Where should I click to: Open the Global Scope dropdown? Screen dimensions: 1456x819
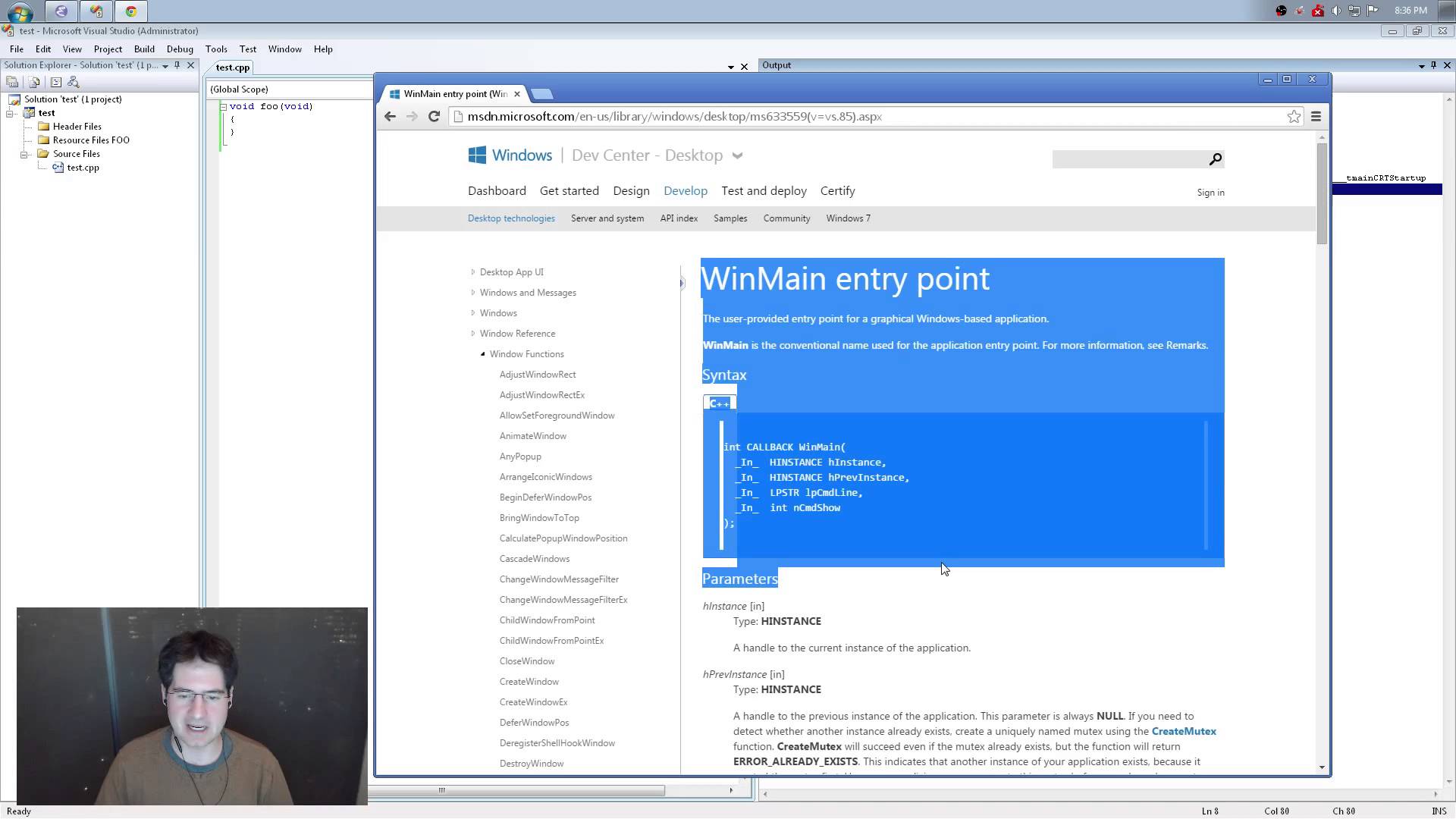(x=290, y=89)
